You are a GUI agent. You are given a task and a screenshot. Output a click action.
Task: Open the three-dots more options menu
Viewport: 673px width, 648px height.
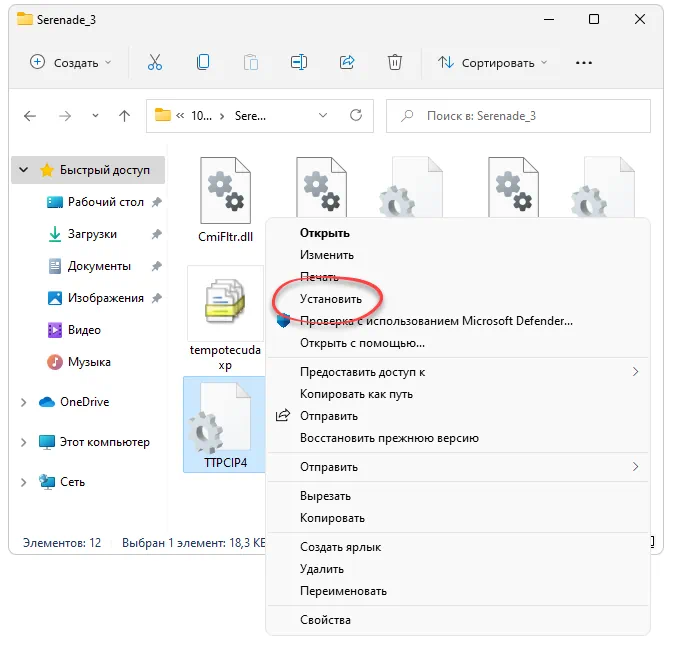584,63
